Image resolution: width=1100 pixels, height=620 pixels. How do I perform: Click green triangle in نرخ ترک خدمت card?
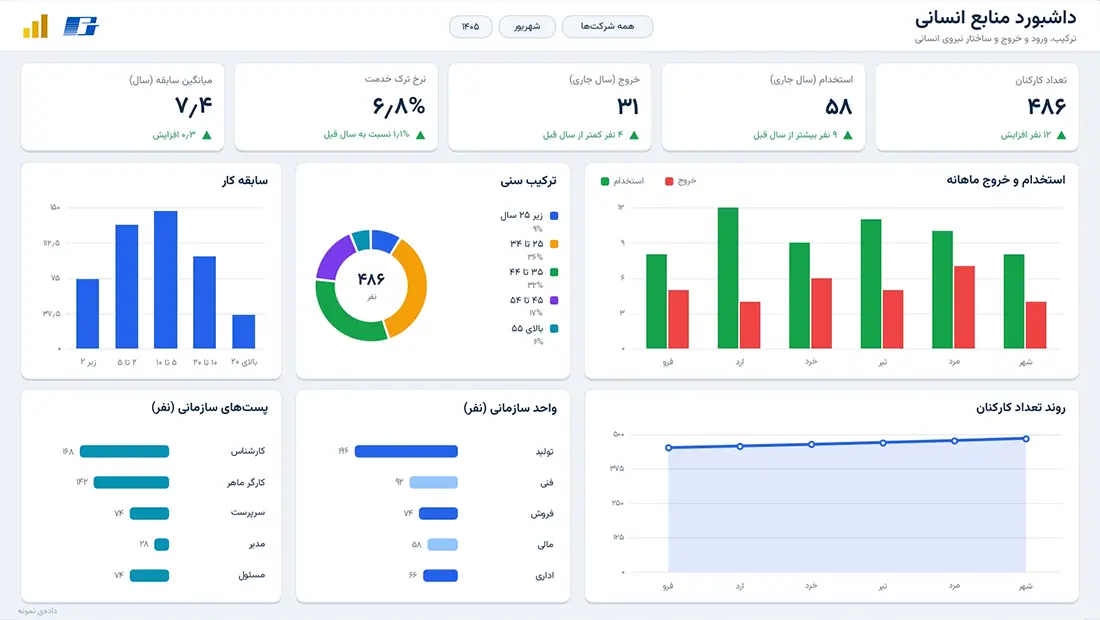tap(420, 135)
